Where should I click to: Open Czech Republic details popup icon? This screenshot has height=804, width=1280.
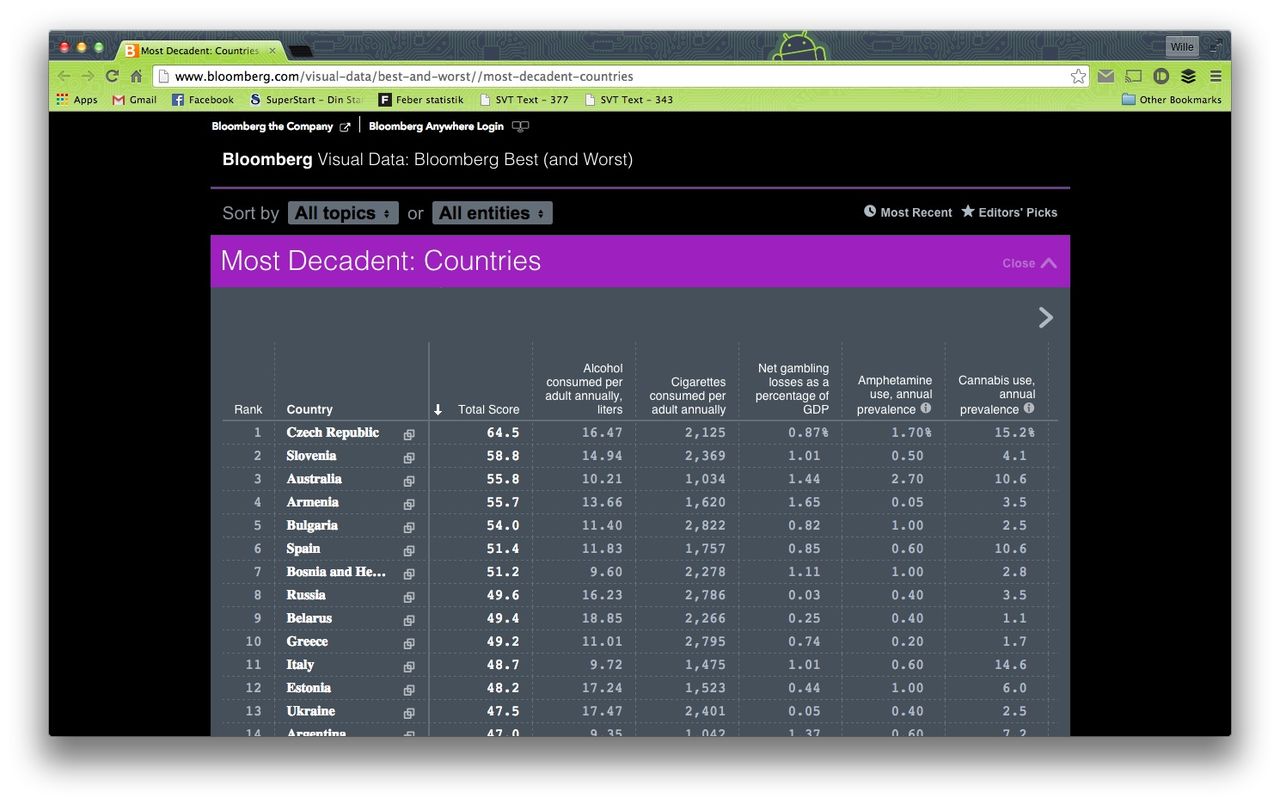(409, 435)
